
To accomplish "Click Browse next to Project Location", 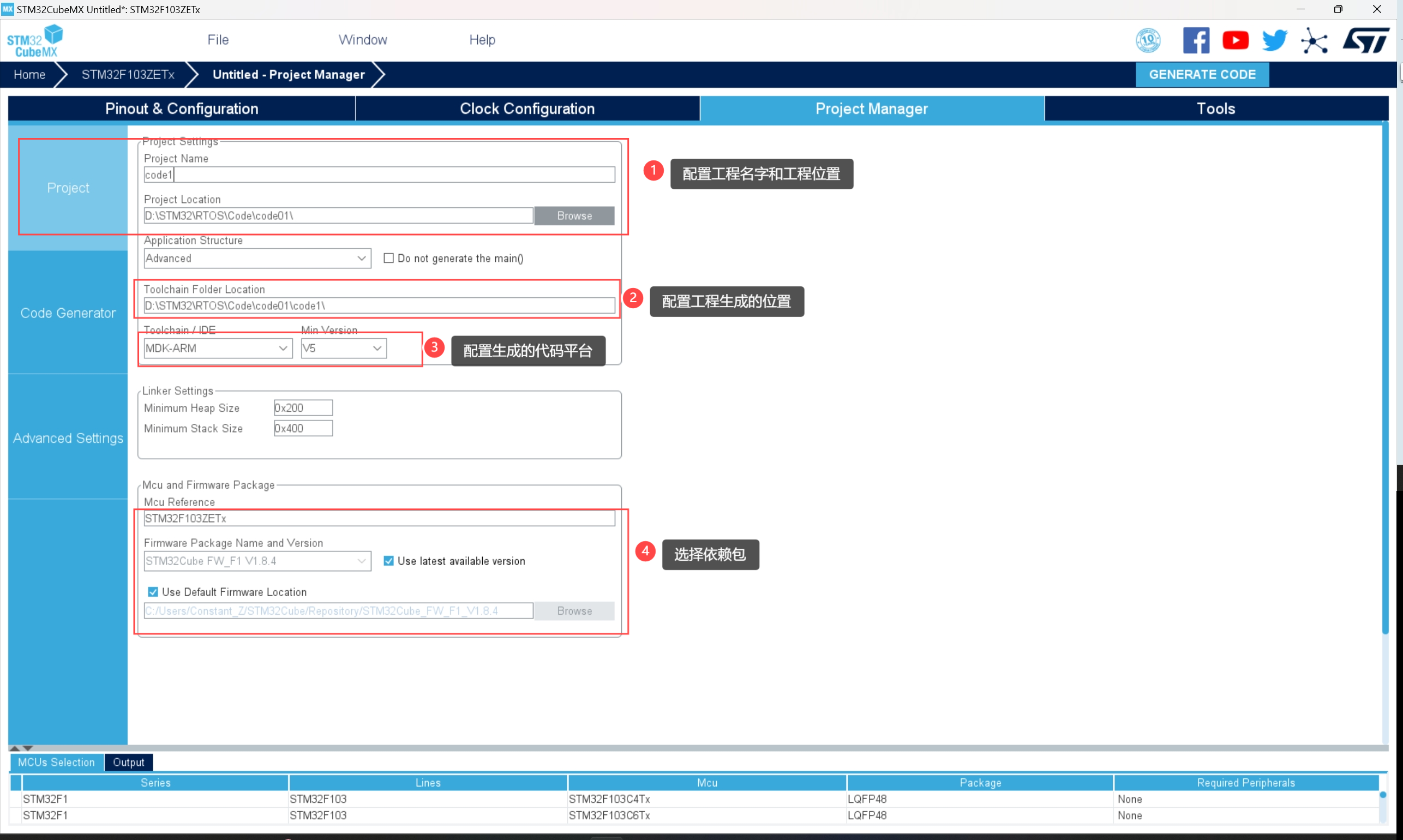I will point(574,215).
